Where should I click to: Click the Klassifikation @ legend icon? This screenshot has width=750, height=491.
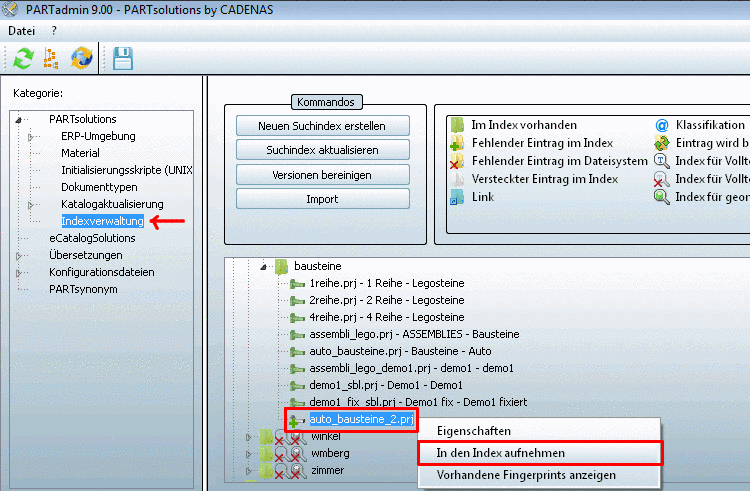(x=662, y=125)
